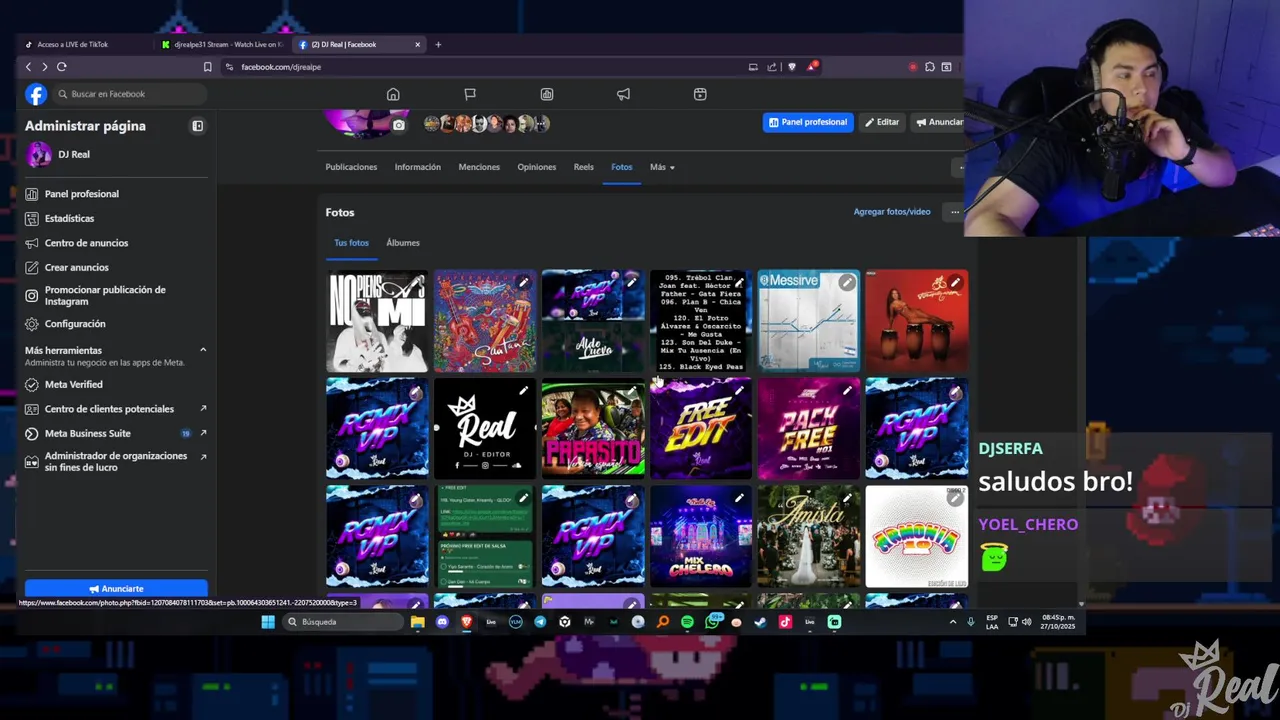Image resolution: width=1280 pixels, height=720 pixels.
Task: Click the Anunciarte button in the sidebar
Action: coord(116,589)
